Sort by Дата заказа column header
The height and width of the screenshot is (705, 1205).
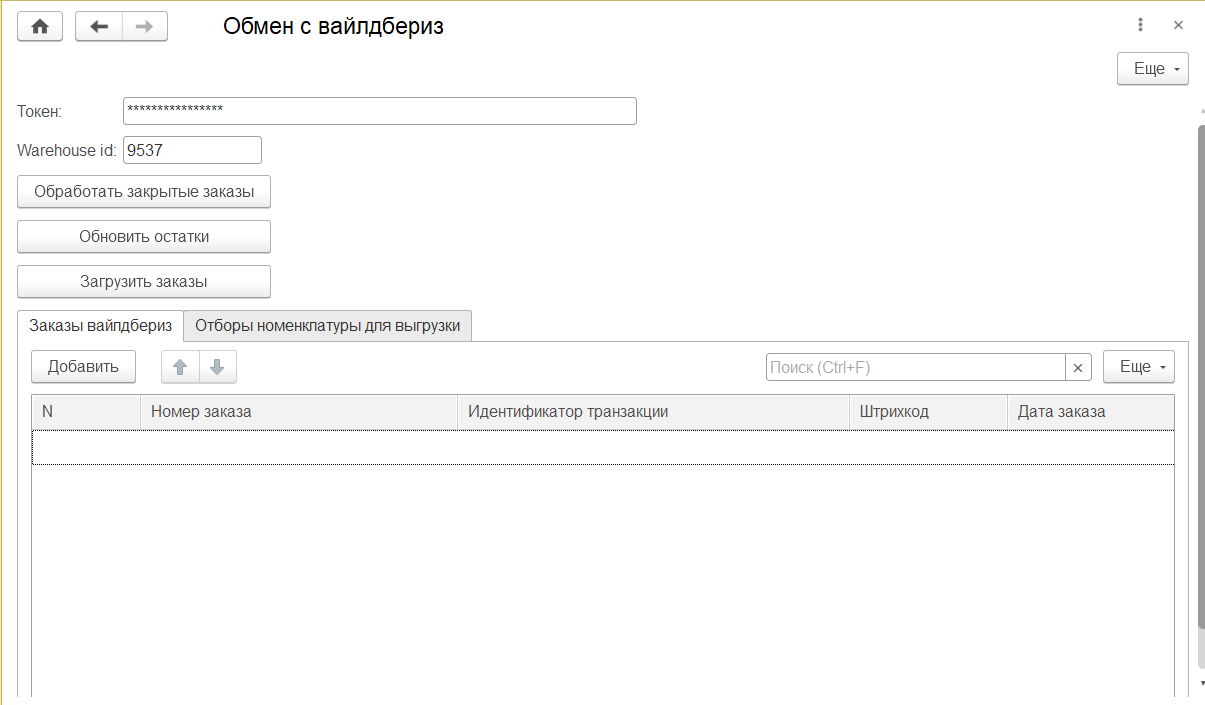click(1091, 412)
